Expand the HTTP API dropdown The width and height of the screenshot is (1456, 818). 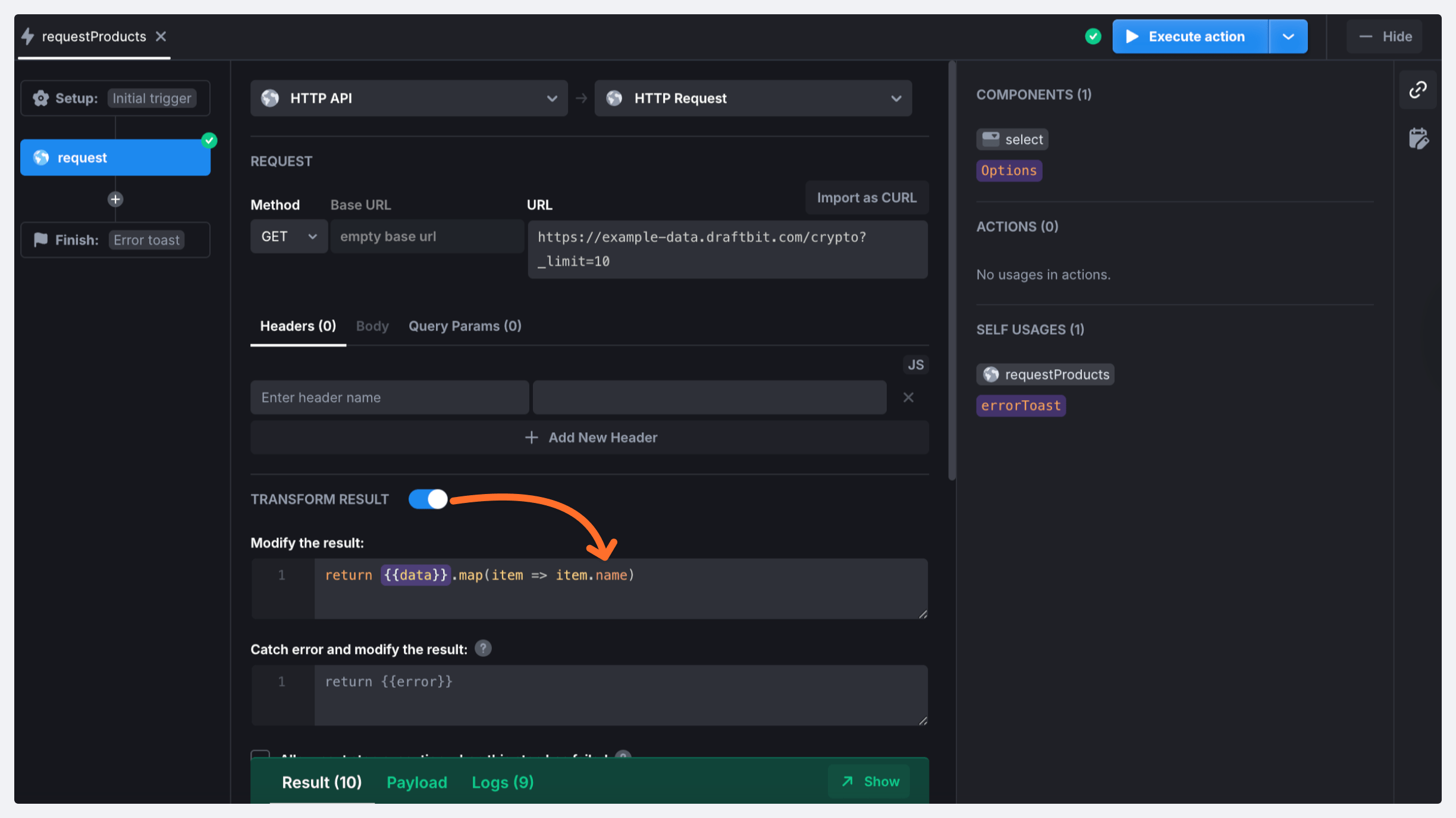click(409, 98)
